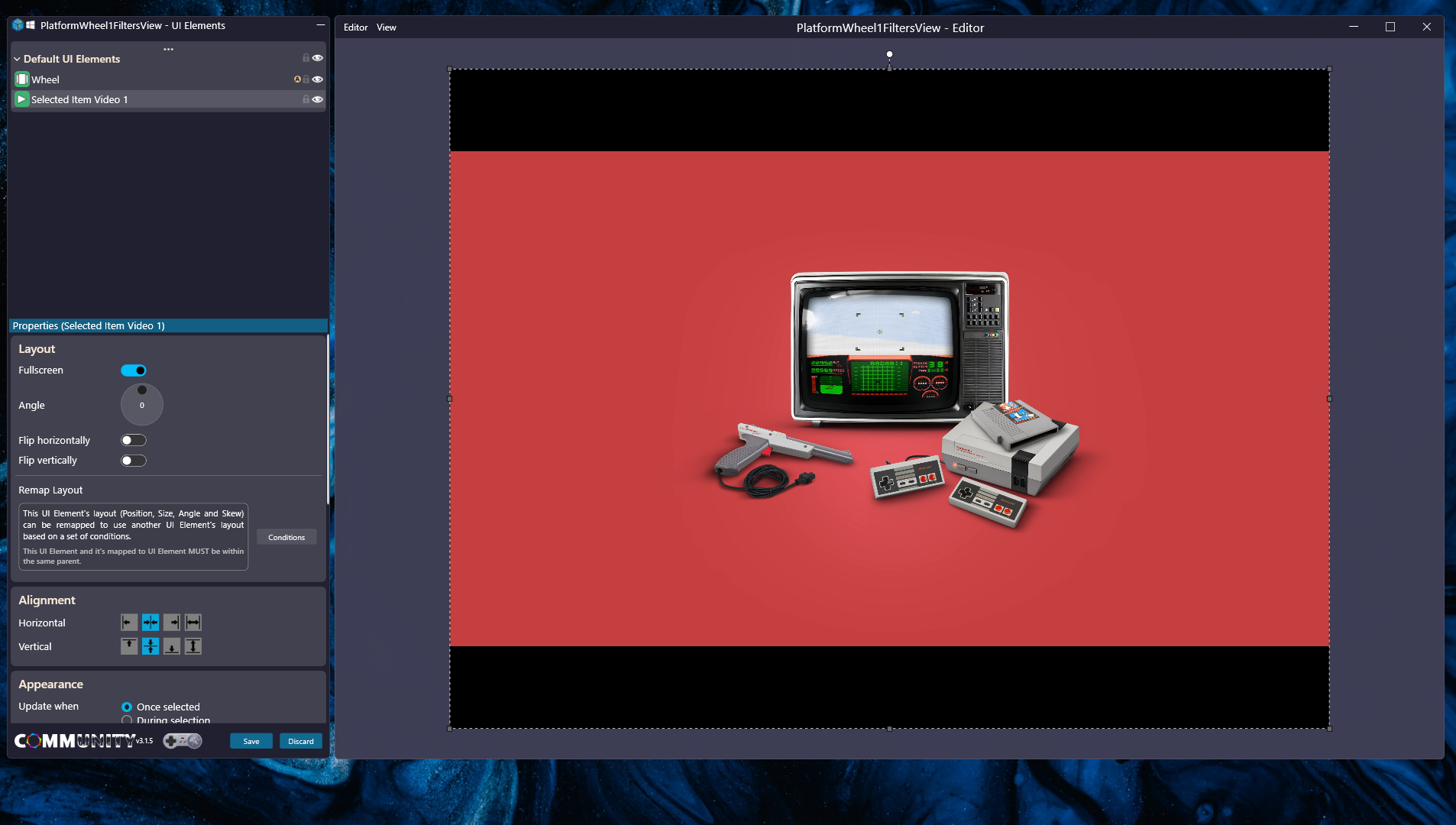Align vertically to the bottom edge
The image size is (1456, 825).
click(172, 646)
